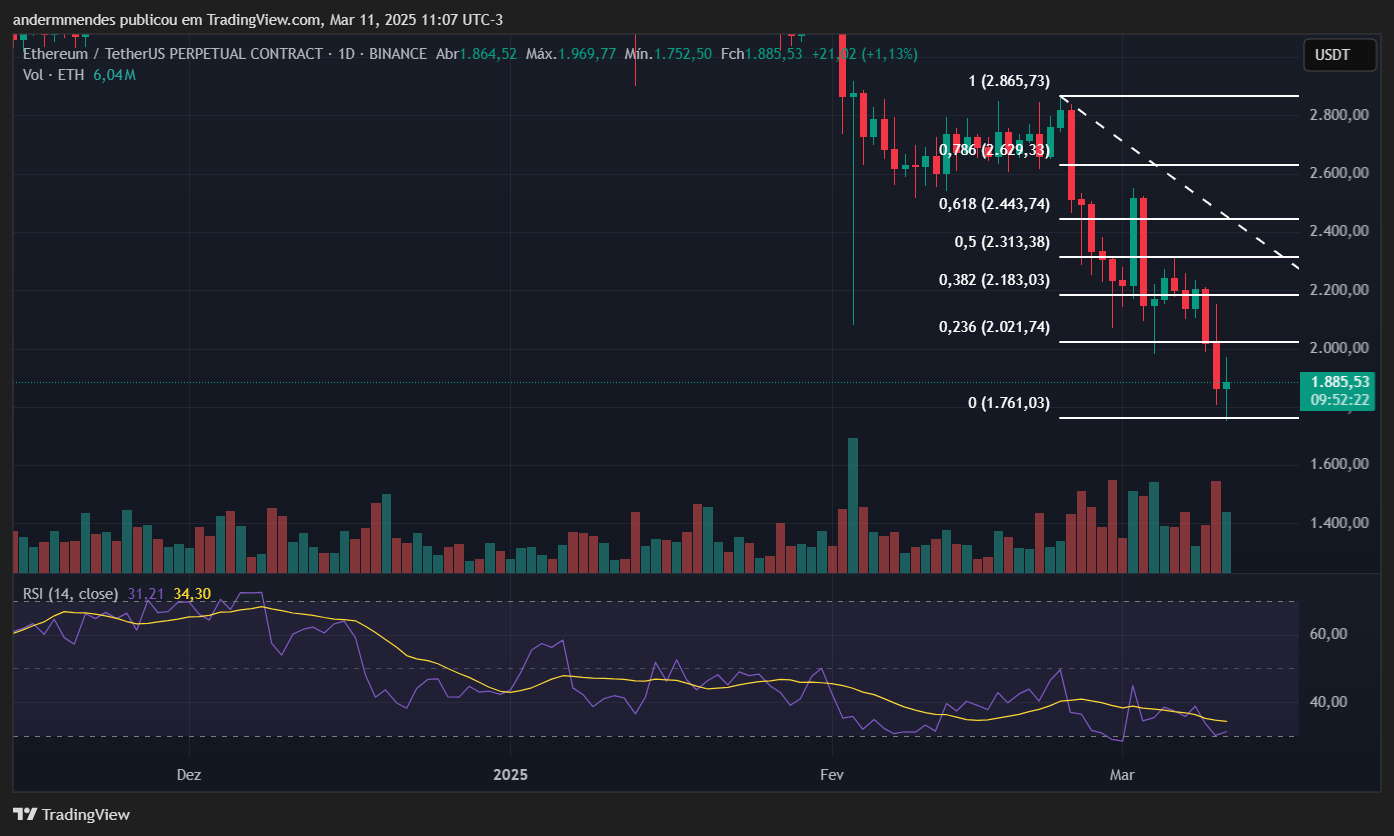Open the USDT currency selector
Image resolution: width=1394 pixels, height=836 pixels.
click(x=1339, y=55)
